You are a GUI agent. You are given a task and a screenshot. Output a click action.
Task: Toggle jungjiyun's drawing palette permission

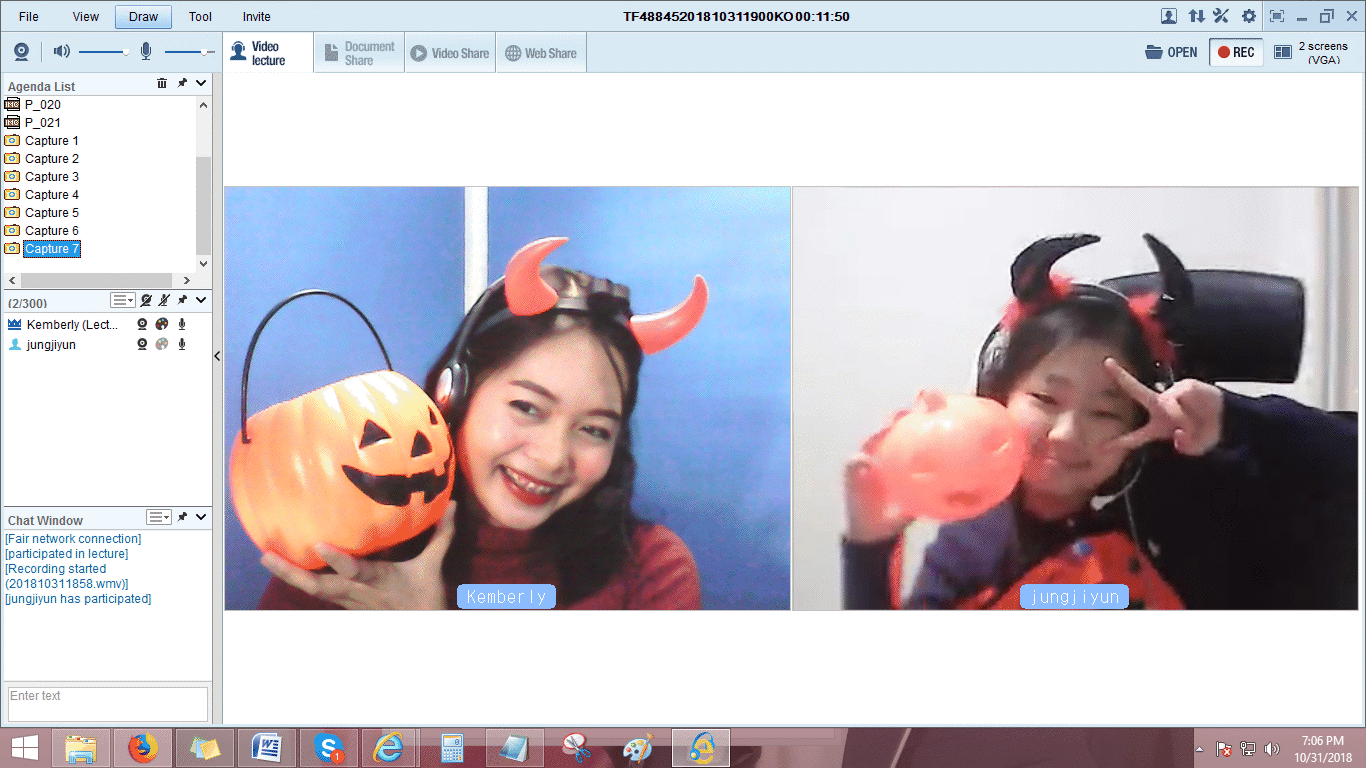(162, 345)
